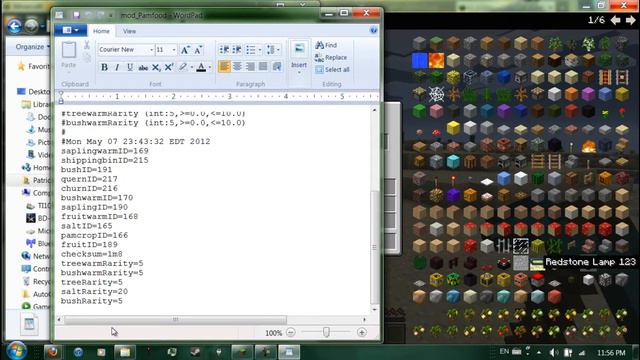Expand the list style dropdown arrow

click(260, 50)
